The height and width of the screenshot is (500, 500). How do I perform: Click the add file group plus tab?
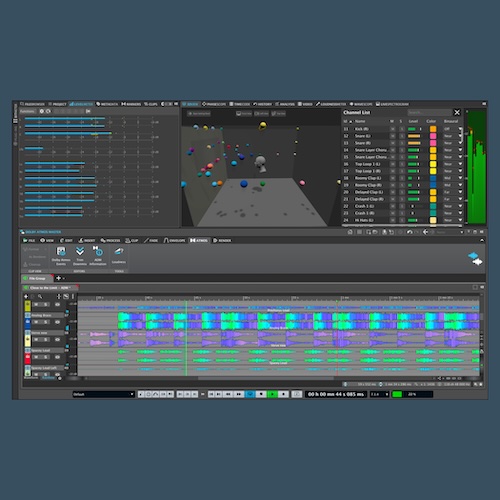tap(59, 278)
